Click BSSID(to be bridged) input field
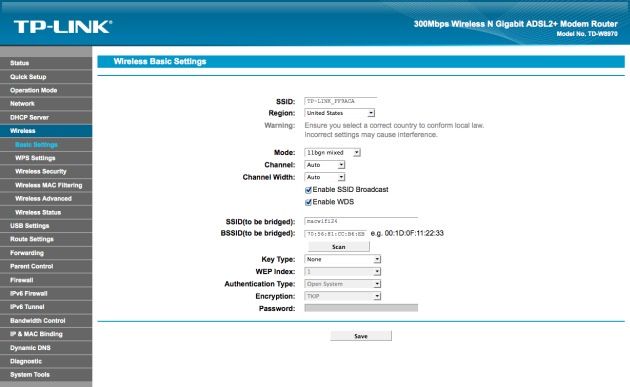630x387 pixels. pos(335,233)
